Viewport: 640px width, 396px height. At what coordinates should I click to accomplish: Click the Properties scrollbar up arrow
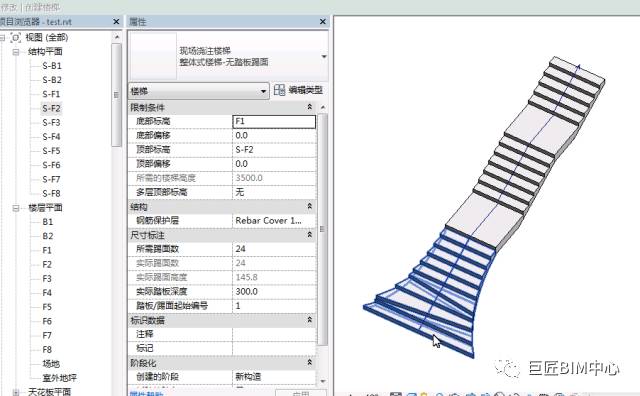323,107
